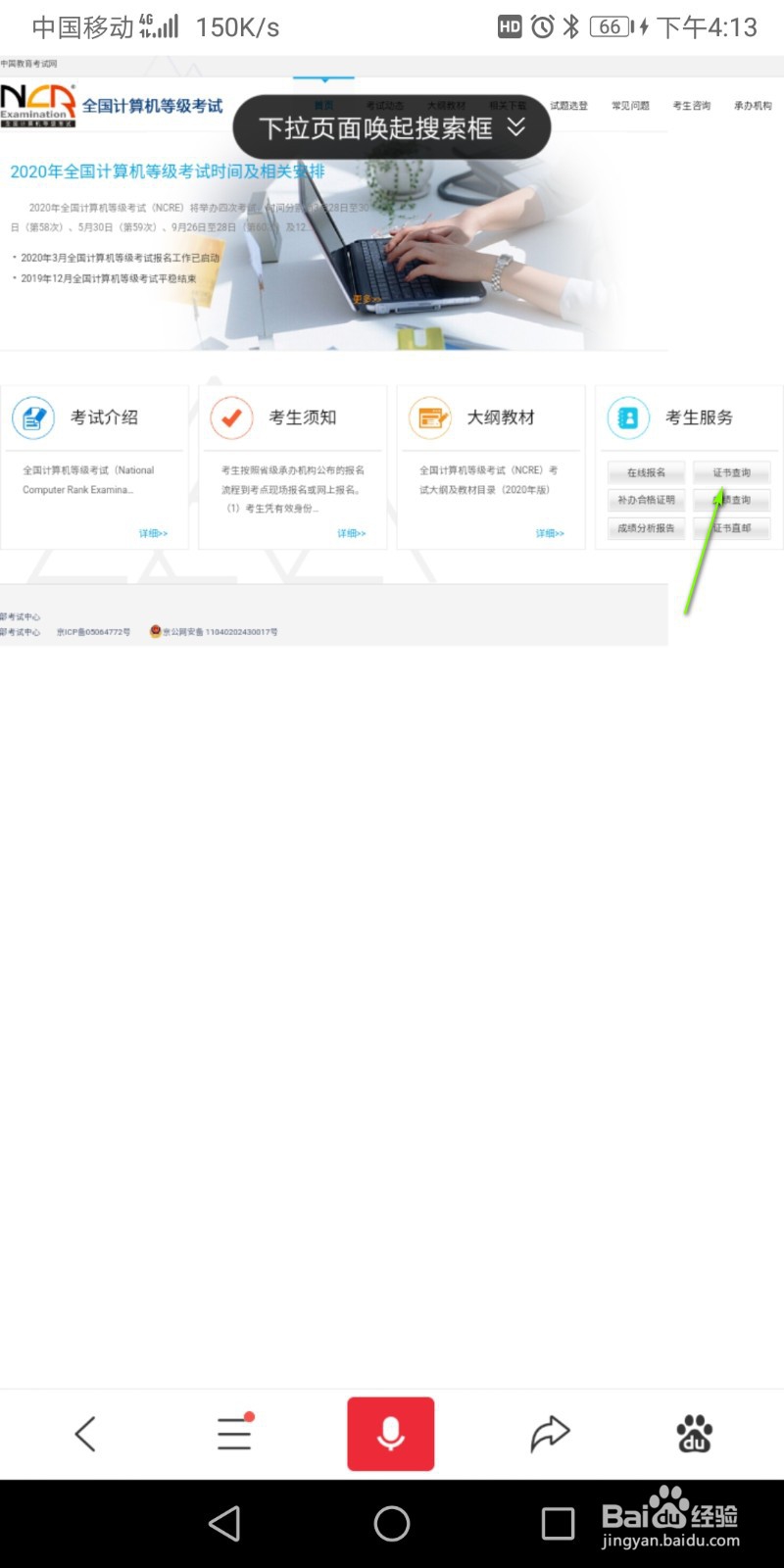Tap the red microphone voice search button
The height and width of the screenshot is (1568, 784).
[390, 1434]
